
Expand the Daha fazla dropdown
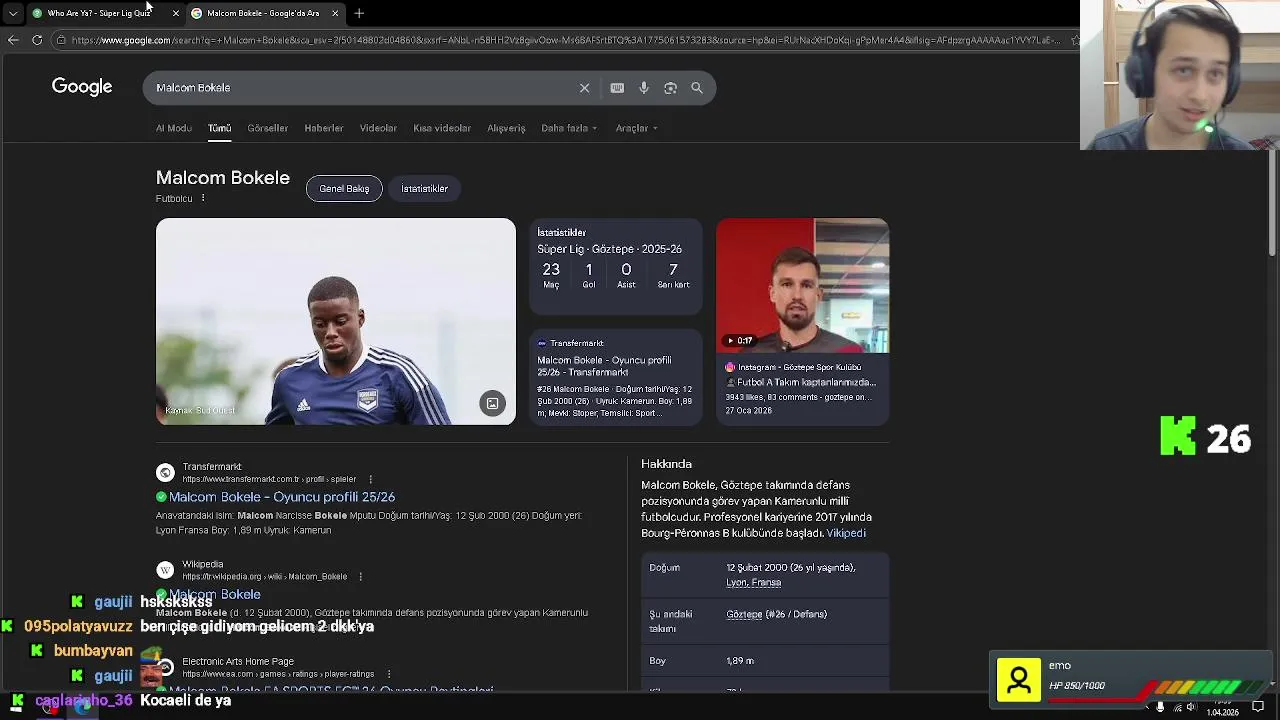[569, 128]
